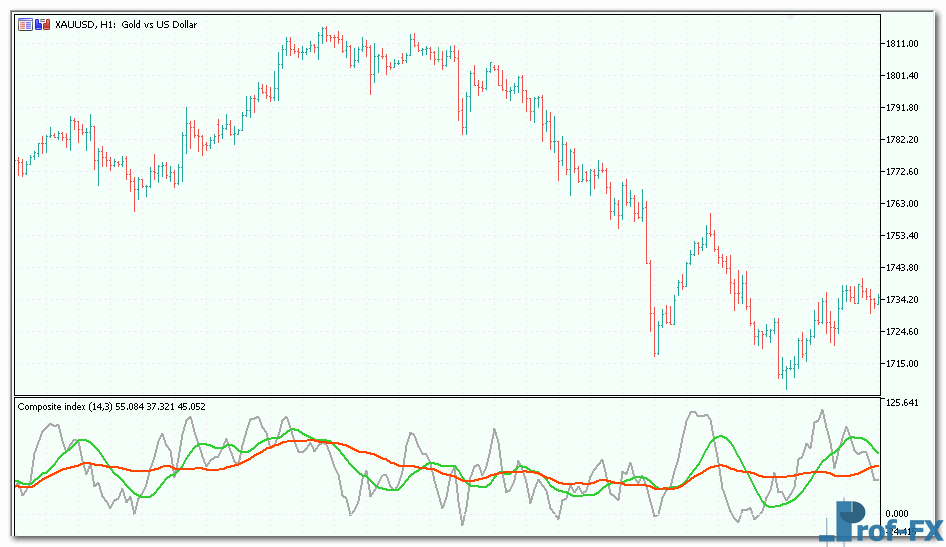This screenshot has height=547, width=946.
Task: Click the 1811.00 price scale label
Action: (901, 44)
